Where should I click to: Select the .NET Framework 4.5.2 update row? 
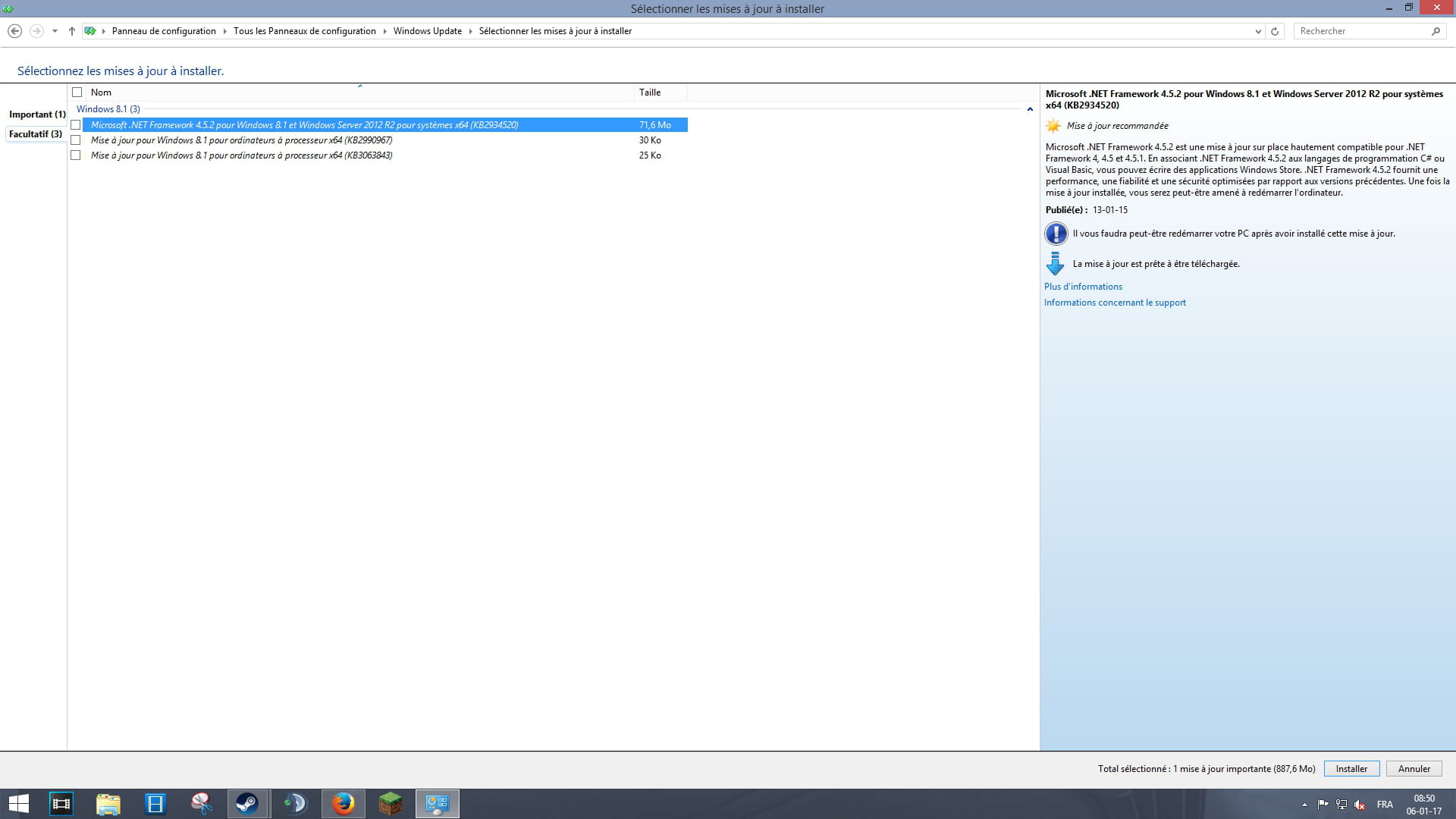pos(385,125)
